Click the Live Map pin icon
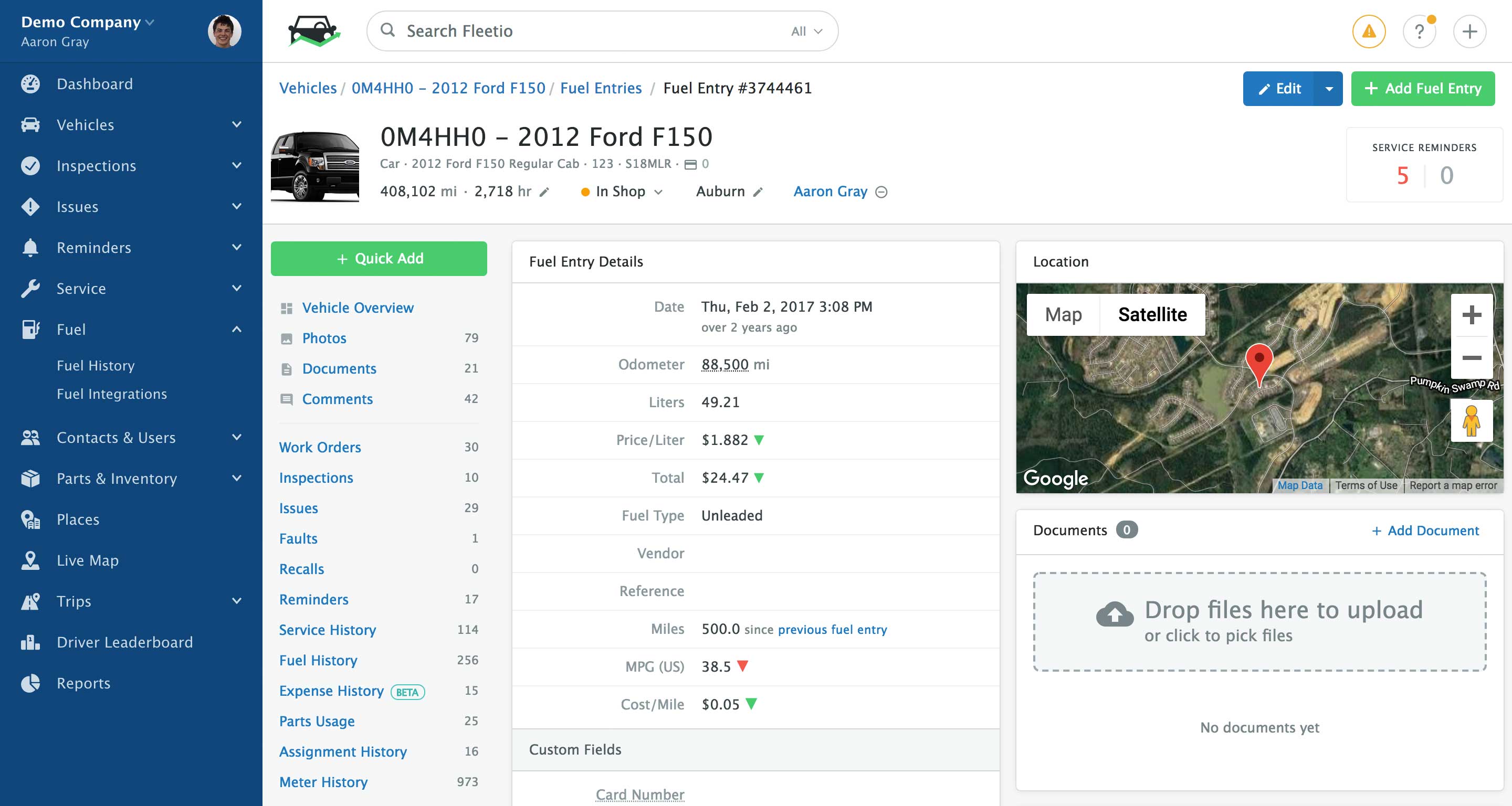Viewport: 1512px width, 806px height. (30, 560)
